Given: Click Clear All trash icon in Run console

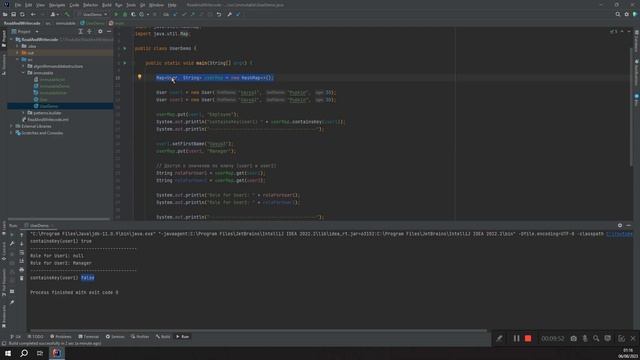Looking at the screenshot, I should (22, 278).
